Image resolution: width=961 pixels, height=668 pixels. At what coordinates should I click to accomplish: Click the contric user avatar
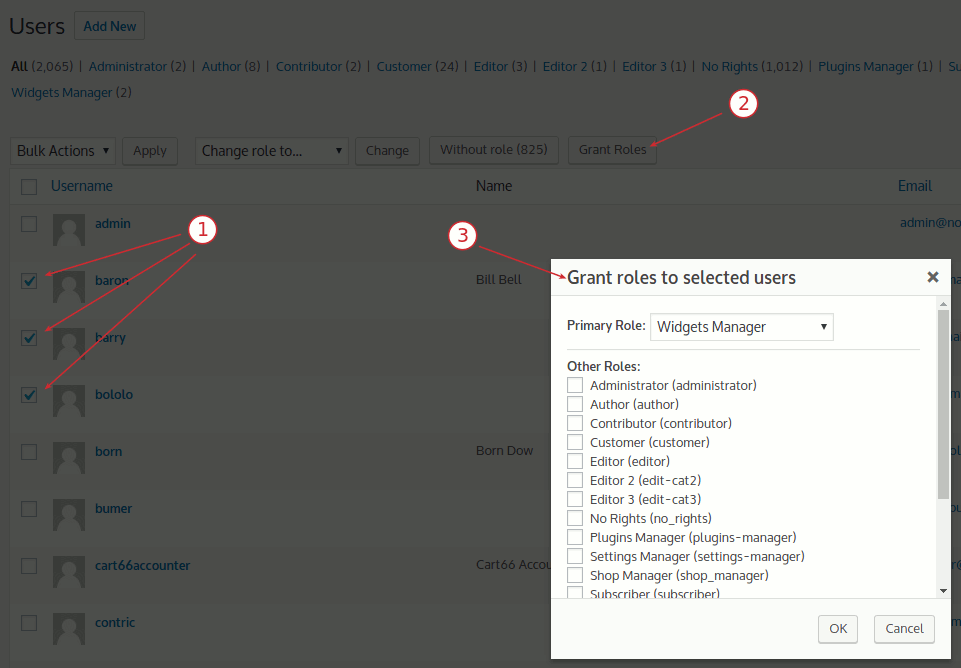pos(68,629)
